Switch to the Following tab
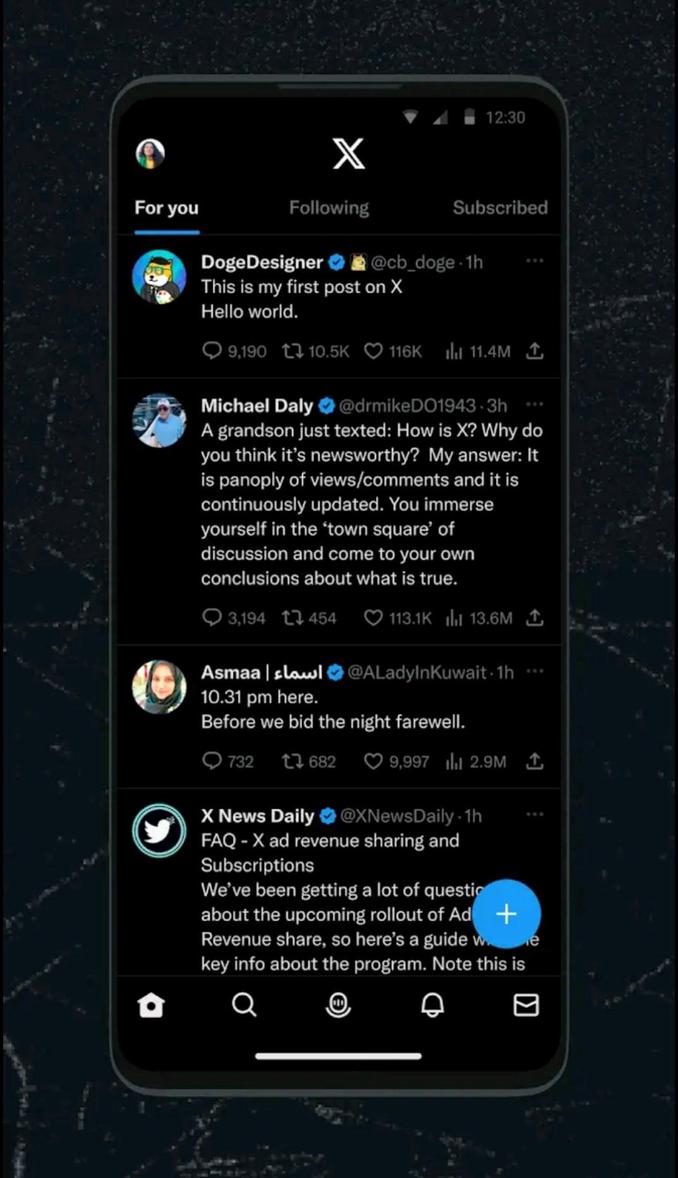678x1178 pixels. [x=328, y=208]
